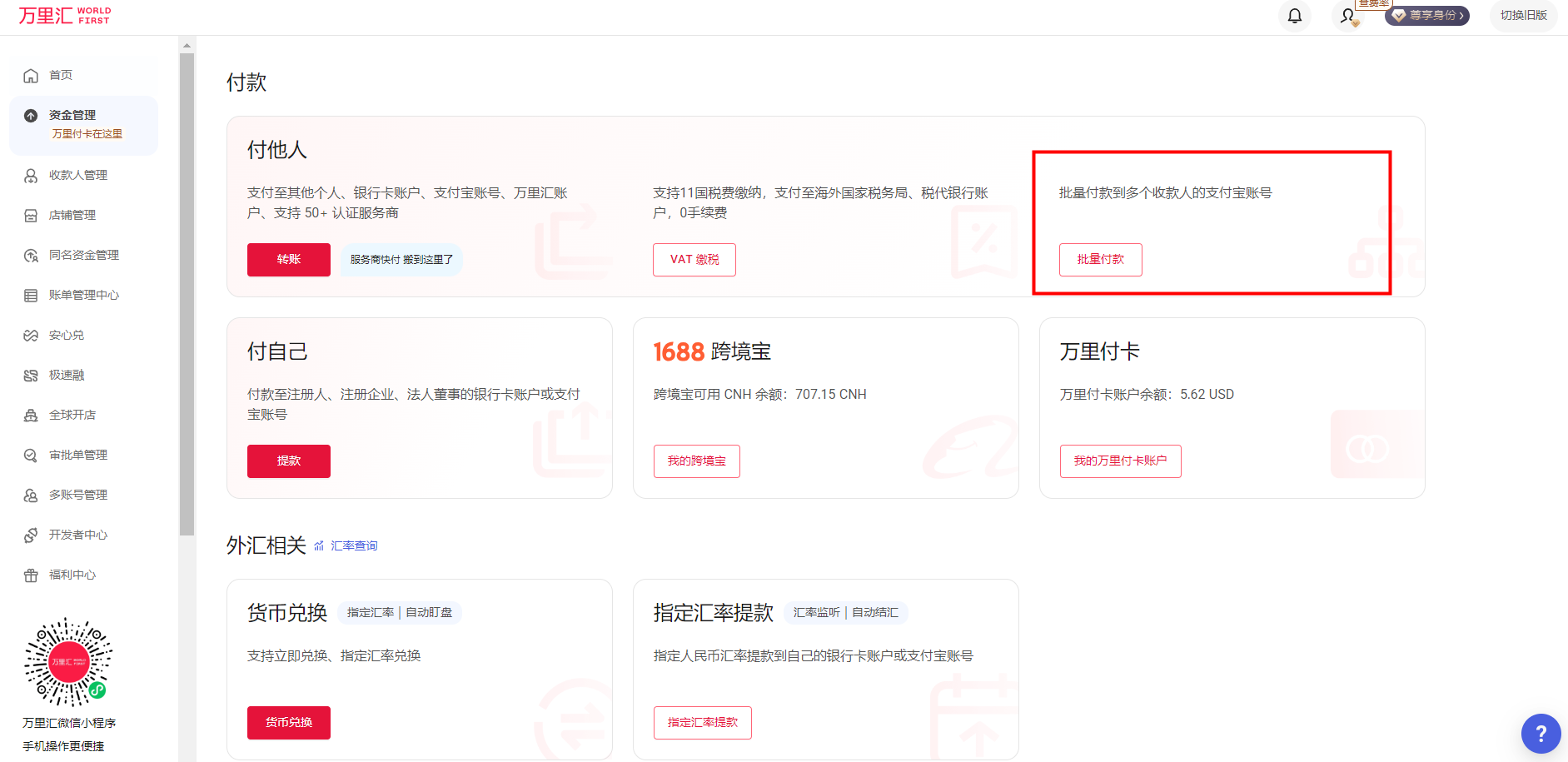Select the 安心兑 sidebar icon

[65, 335]
